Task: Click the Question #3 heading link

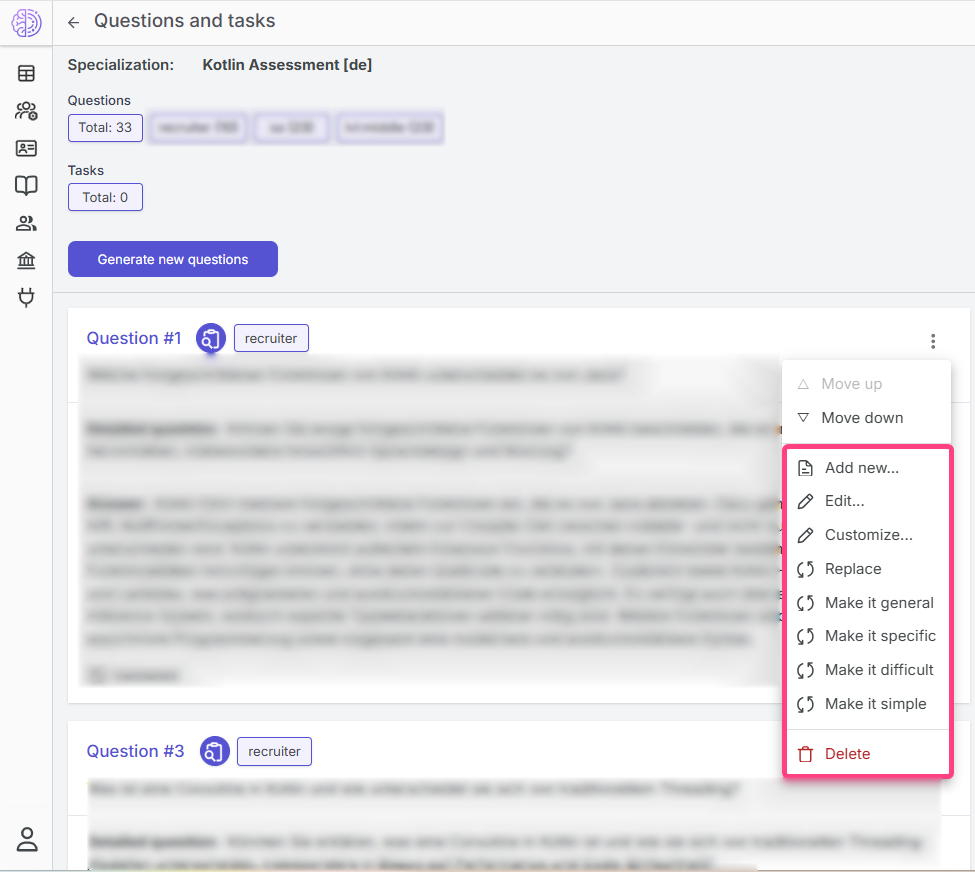Action: coord(136,751)
